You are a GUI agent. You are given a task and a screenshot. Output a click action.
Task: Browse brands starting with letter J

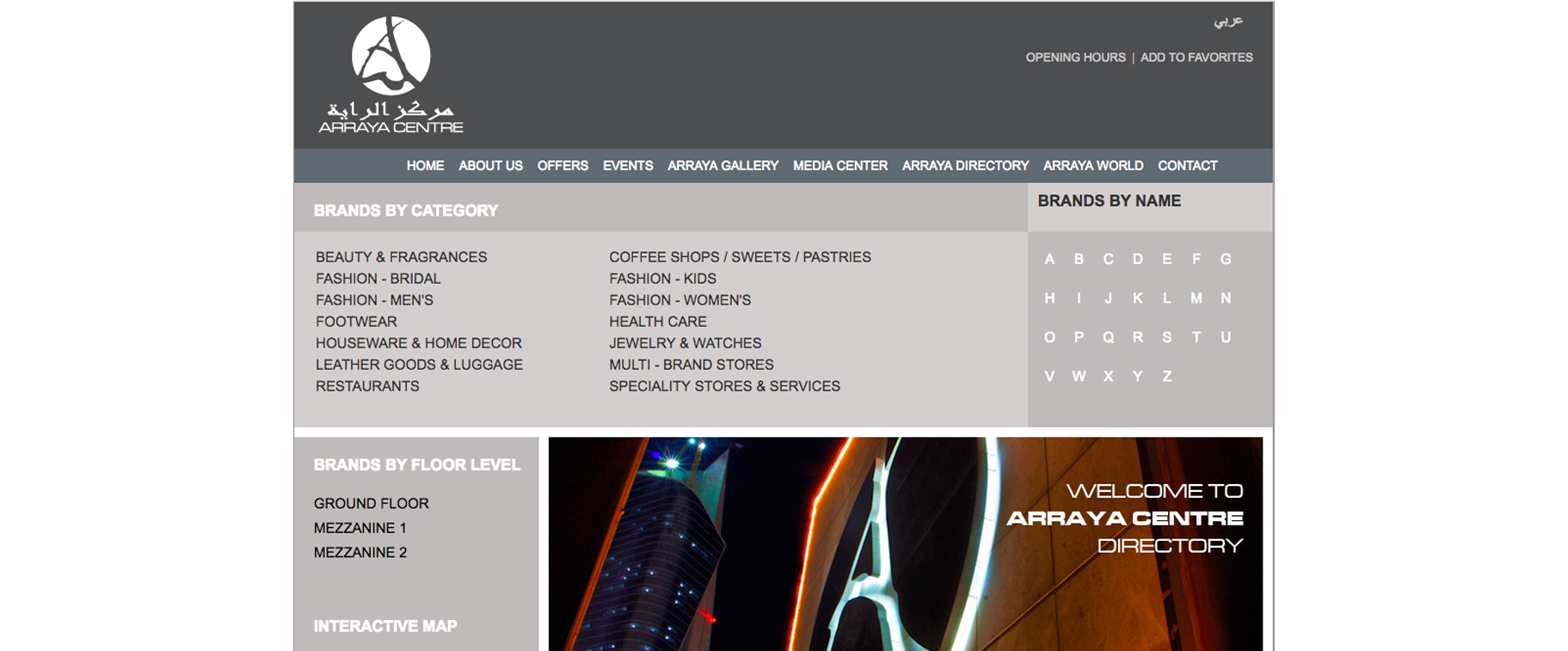[1108, 298]
